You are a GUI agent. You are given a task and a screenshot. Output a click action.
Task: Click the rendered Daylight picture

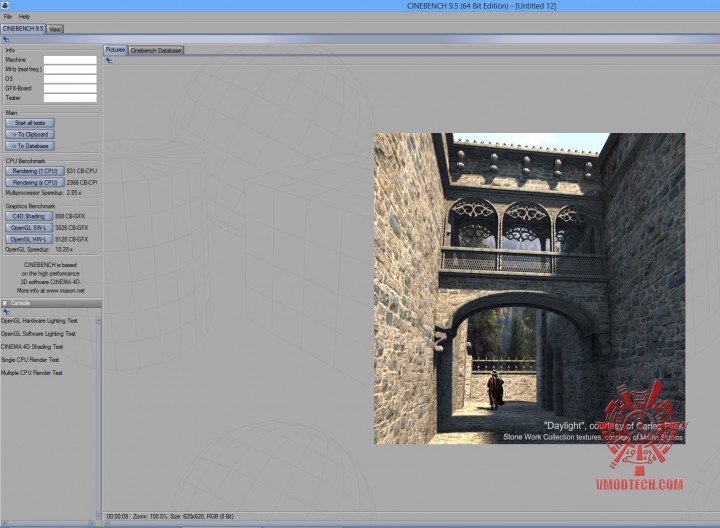529,288
